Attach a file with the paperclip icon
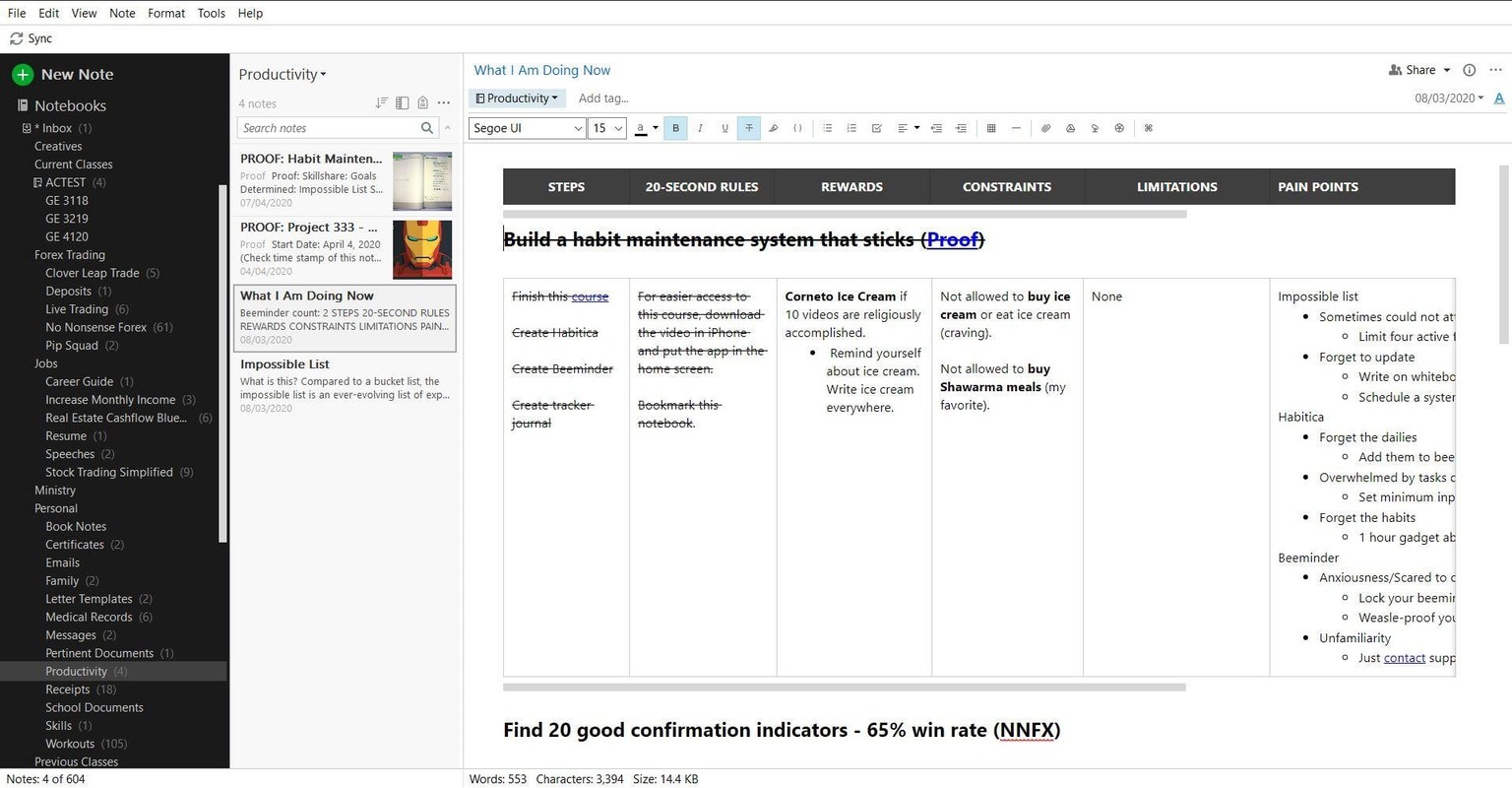The height and width of the screenshot is (788, 1512). tap(1045, 128)
